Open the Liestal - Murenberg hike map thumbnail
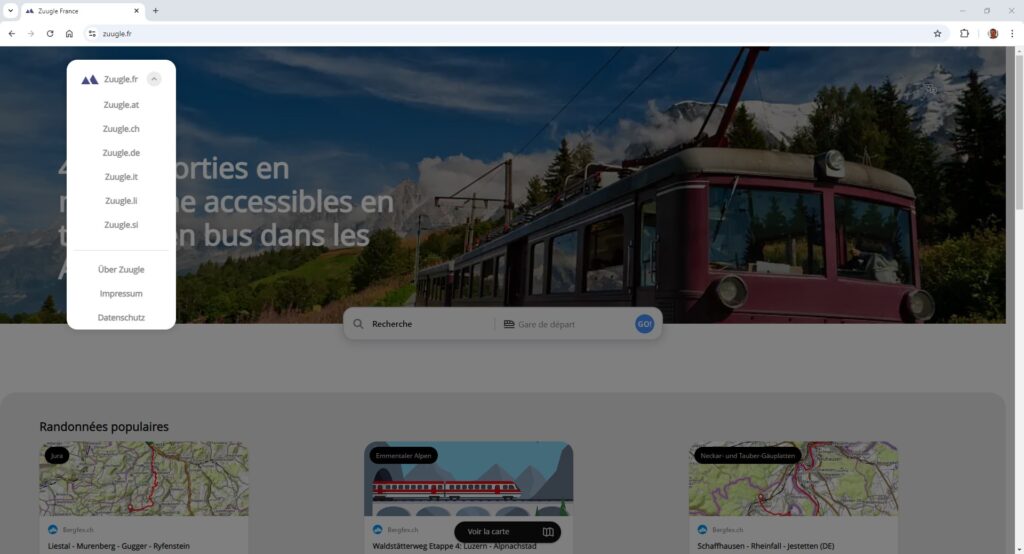 [x=144, y=479]
